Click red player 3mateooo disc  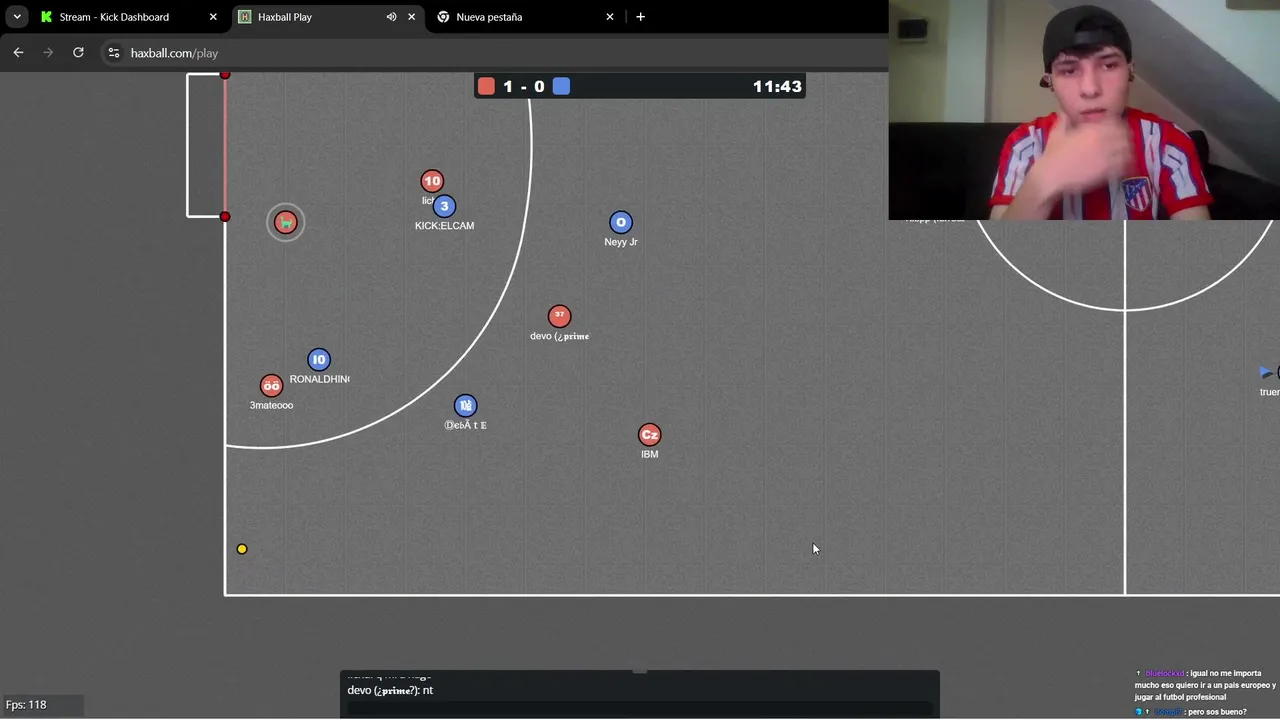[x=271, y=386]
